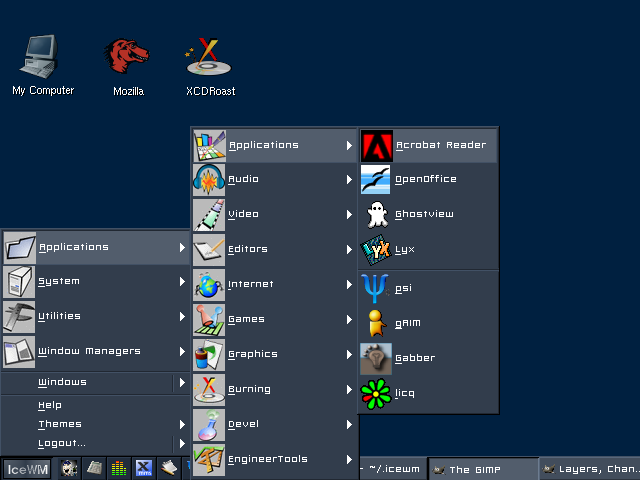Click the licq green flower icon
The image size is (640, 480).
[376, 393]
